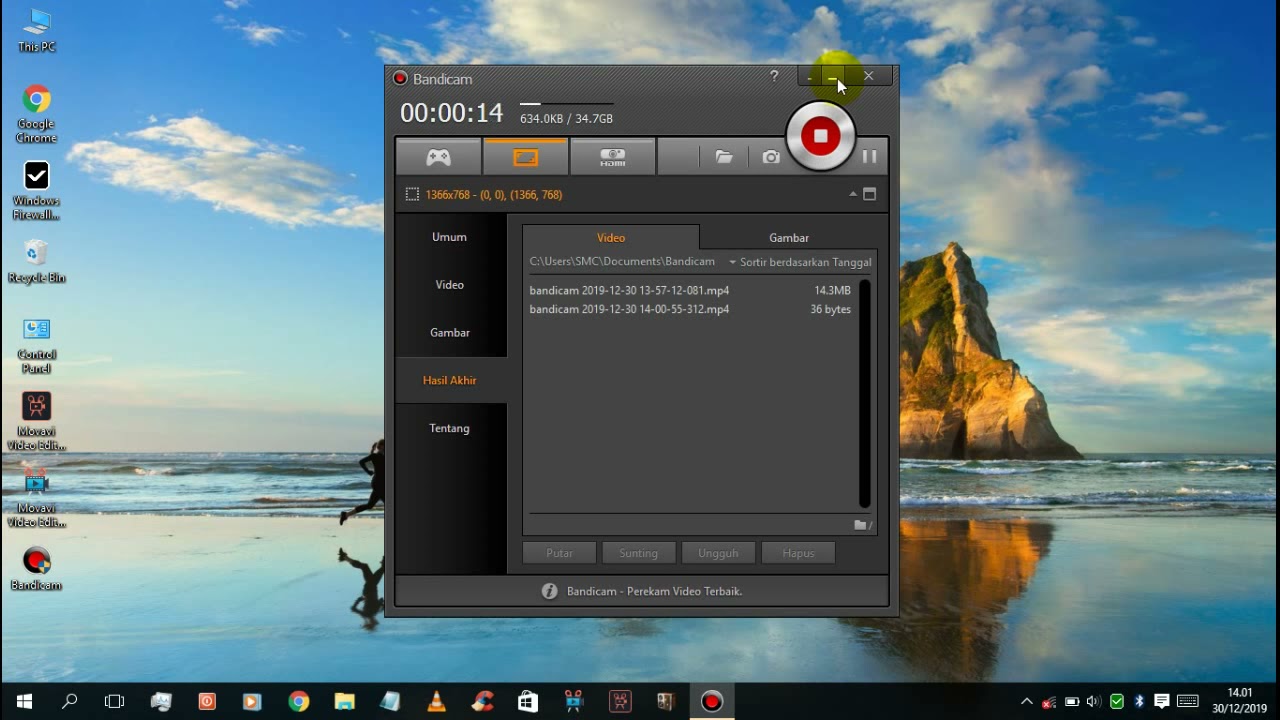Click the storage usage progress bar

pyautogui.click(x=566, y=103)
